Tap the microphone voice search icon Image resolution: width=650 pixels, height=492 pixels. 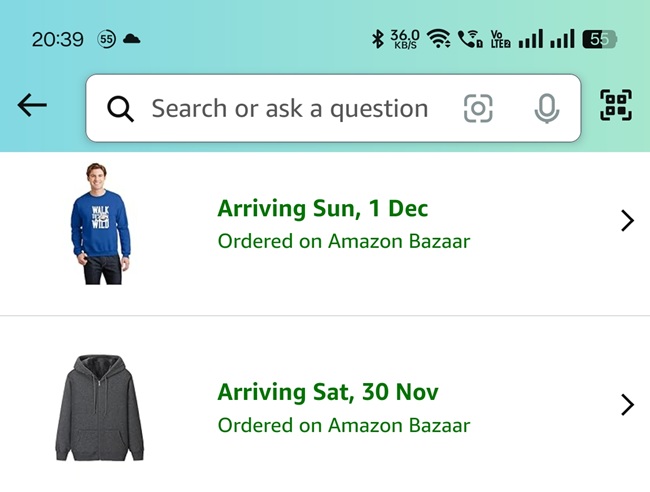546,109
